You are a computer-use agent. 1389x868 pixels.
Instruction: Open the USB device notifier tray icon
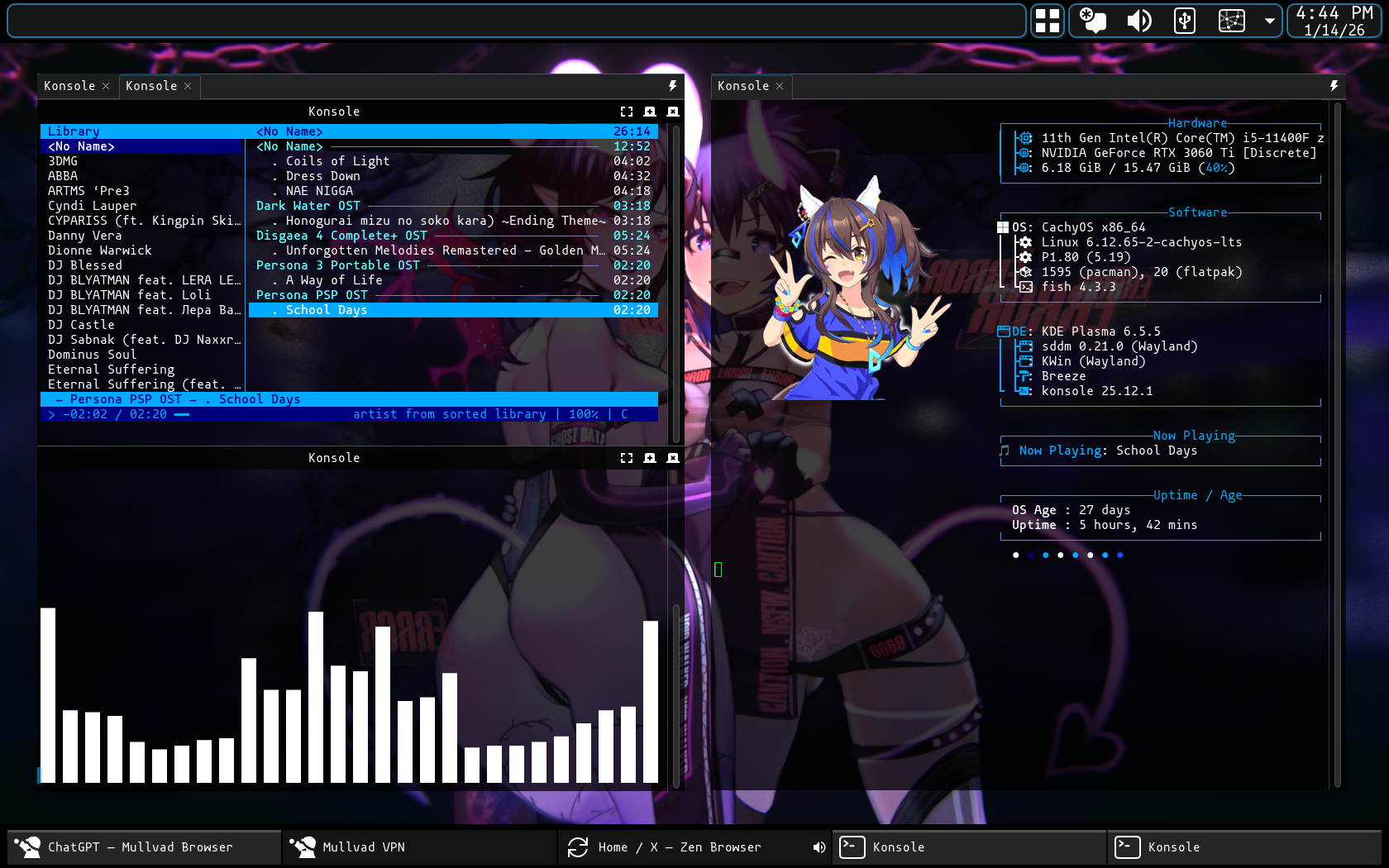pos(1185,21)
